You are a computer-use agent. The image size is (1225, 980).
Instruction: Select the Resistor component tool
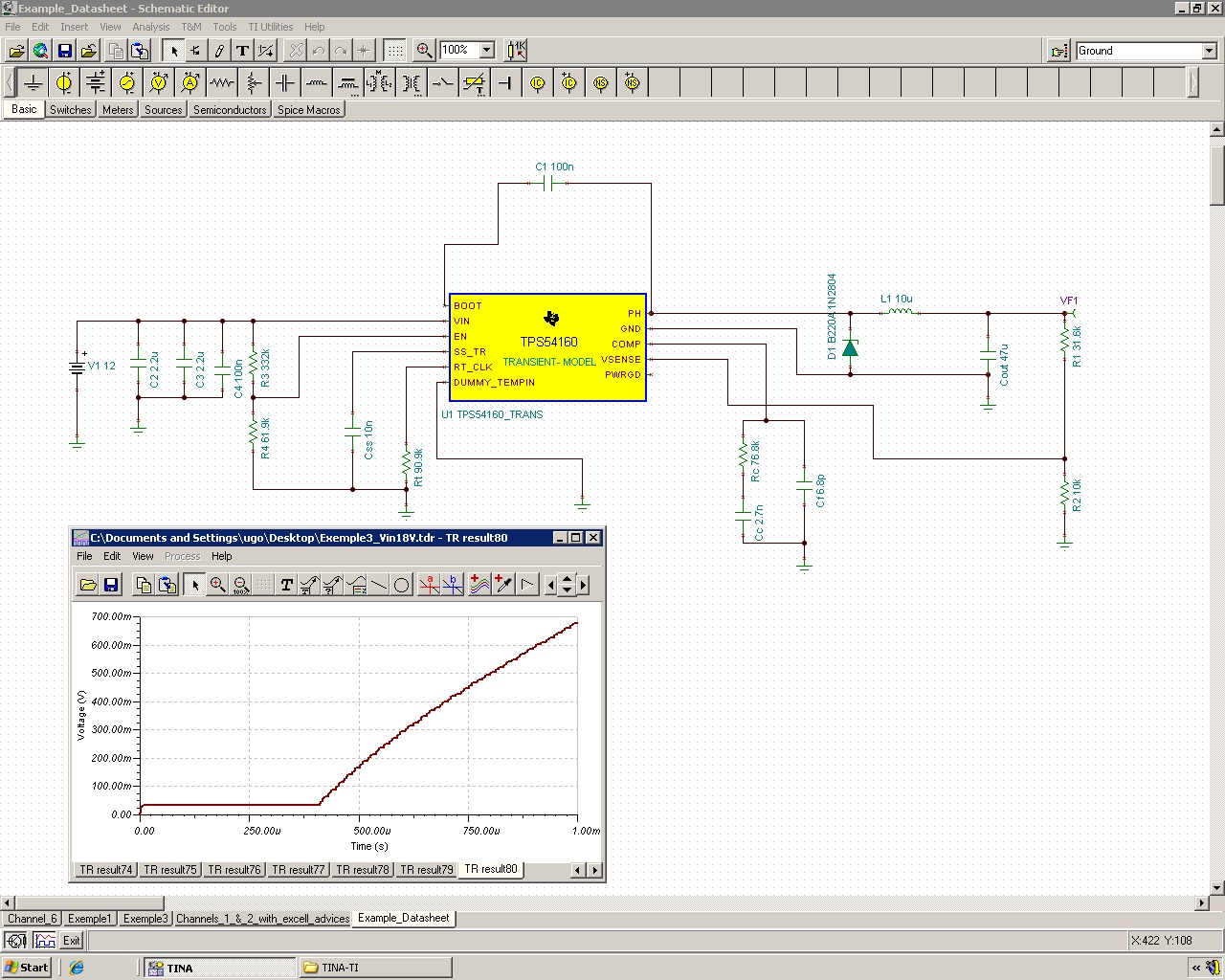pyautogui.click(x=221, y=82)
